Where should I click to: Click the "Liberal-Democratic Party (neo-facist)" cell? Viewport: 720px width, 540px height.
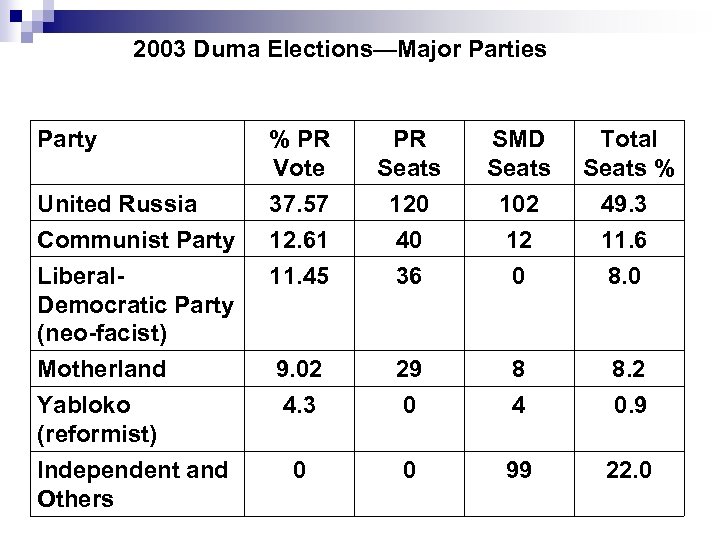pos(135,304)
